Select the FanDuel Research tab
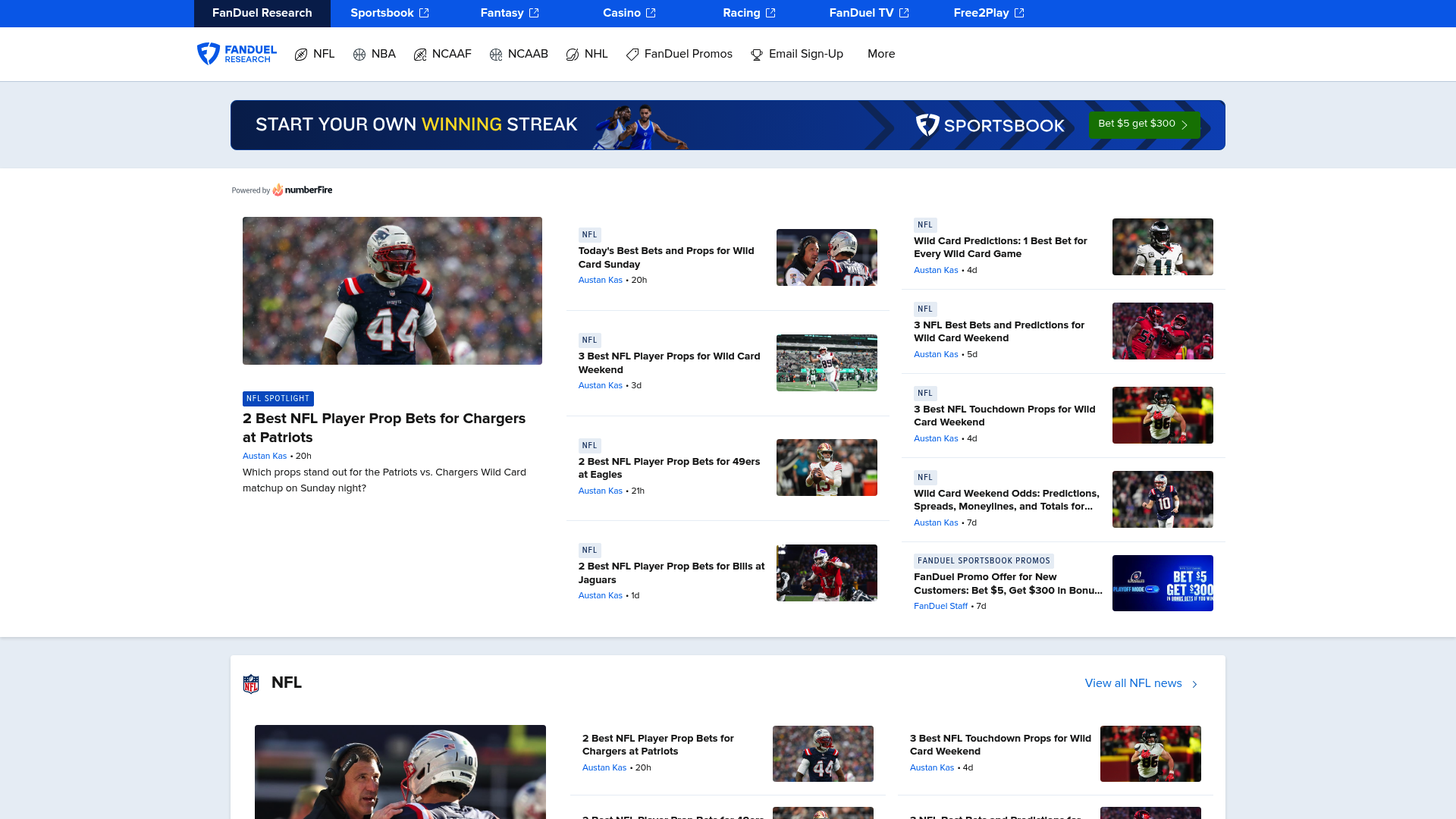 (x=262, y=13)
